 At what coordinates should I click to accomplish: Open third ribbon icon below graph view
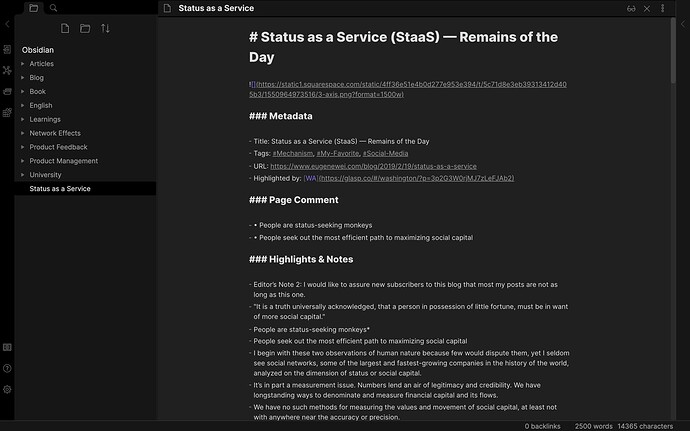[7, 91]
